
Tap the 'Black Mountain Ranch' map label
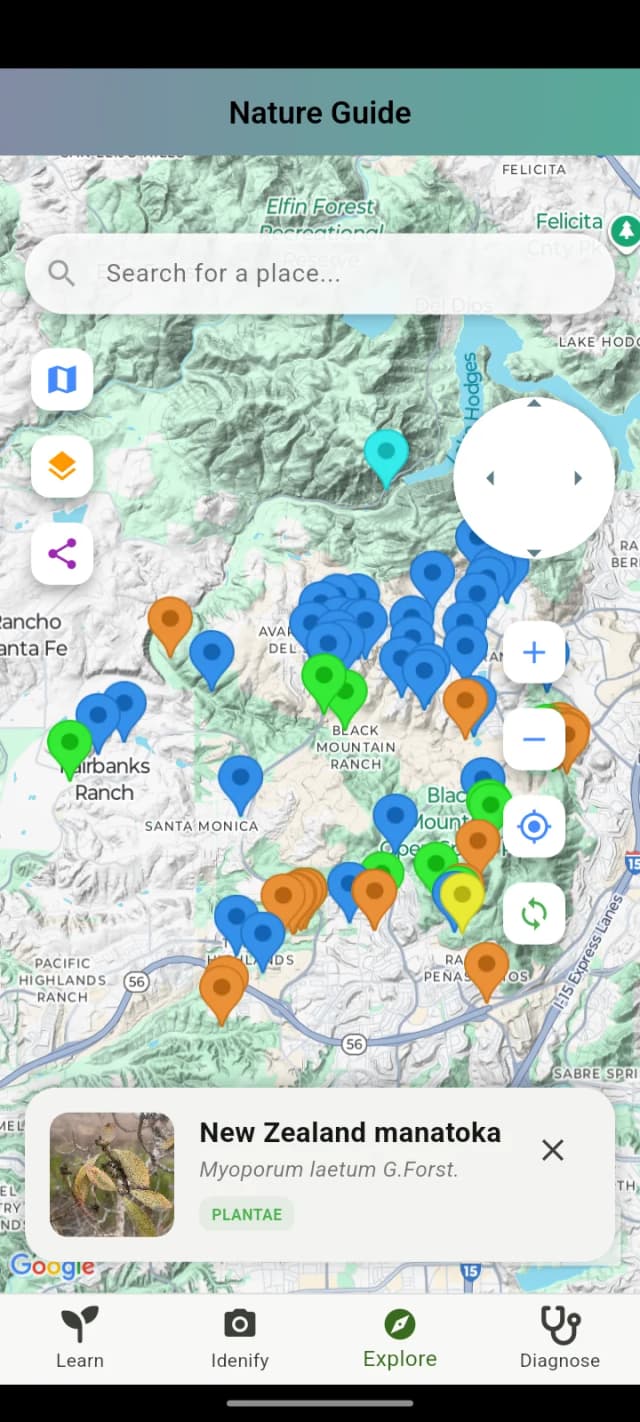(356, 747)
